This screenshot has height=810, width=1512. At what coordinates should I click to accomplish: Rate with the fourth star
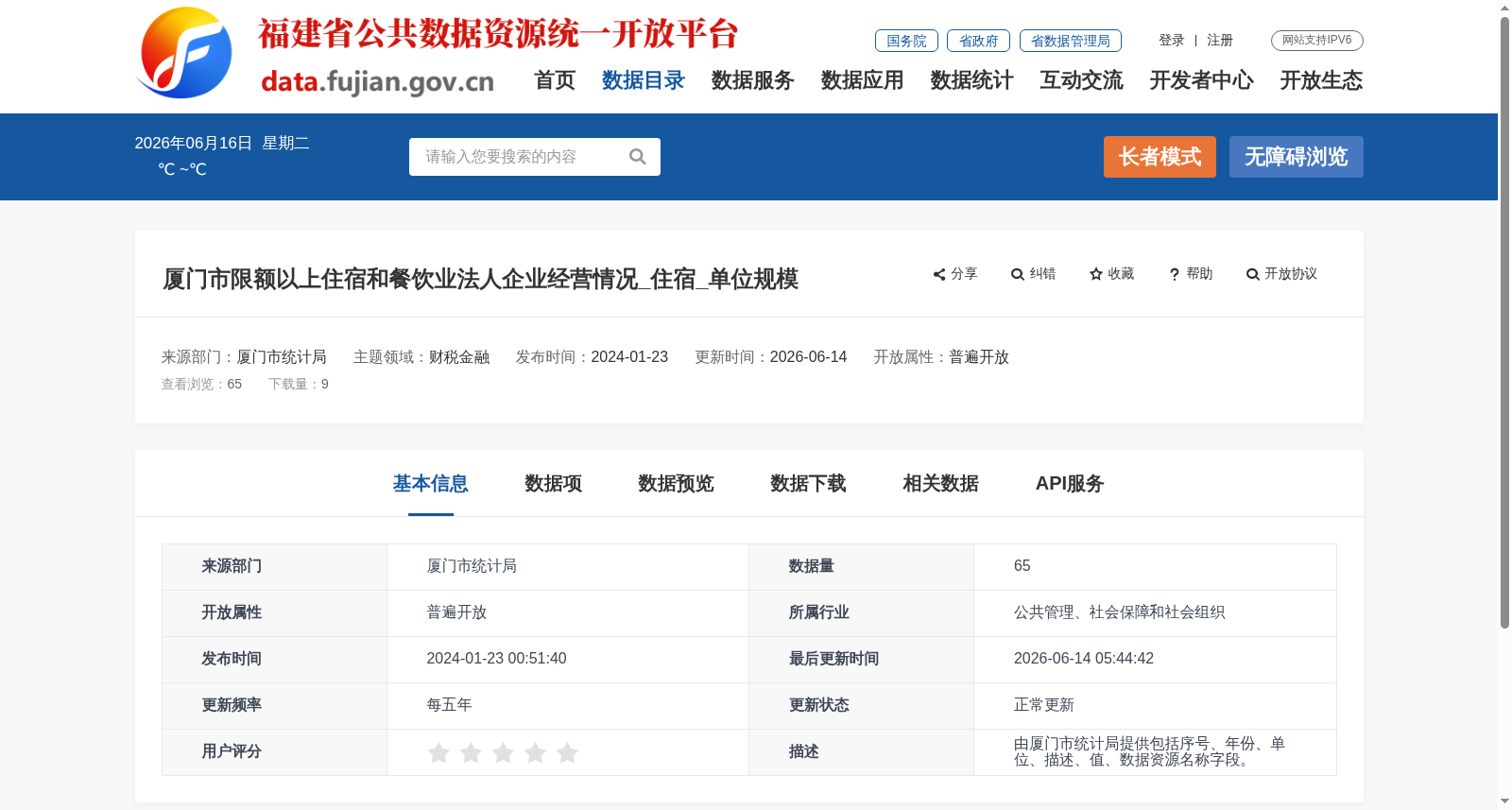(x=535, y=752)
